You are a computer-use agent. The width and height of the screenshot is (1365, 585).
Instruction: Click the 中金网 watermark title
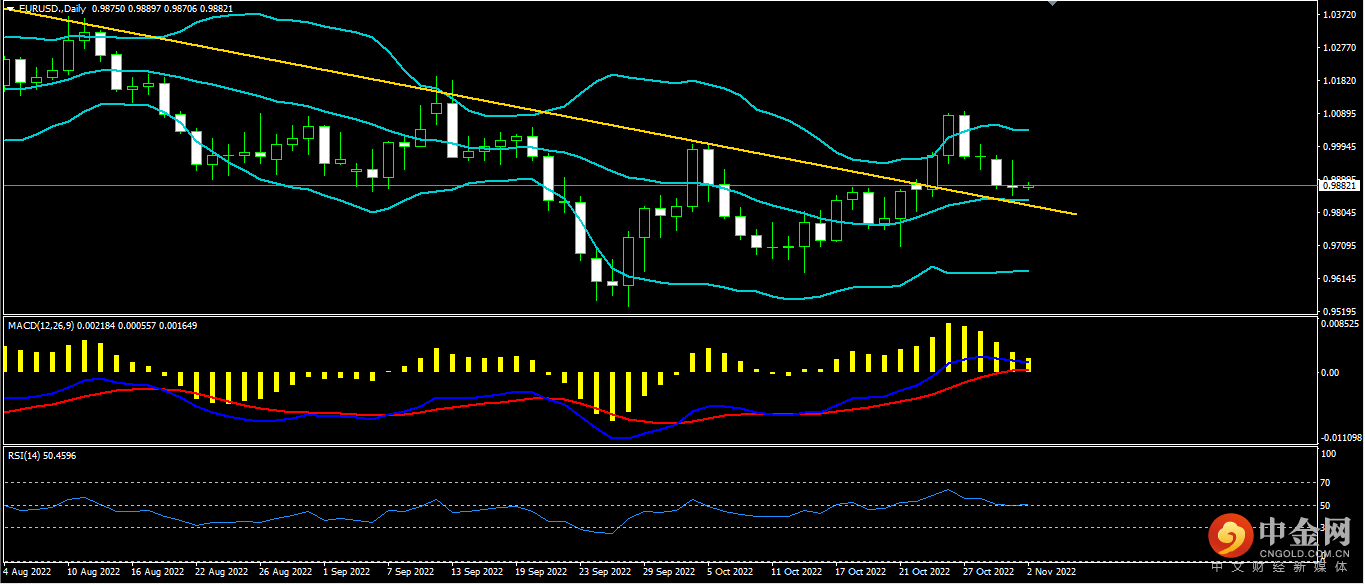(x=1305, y=530)
